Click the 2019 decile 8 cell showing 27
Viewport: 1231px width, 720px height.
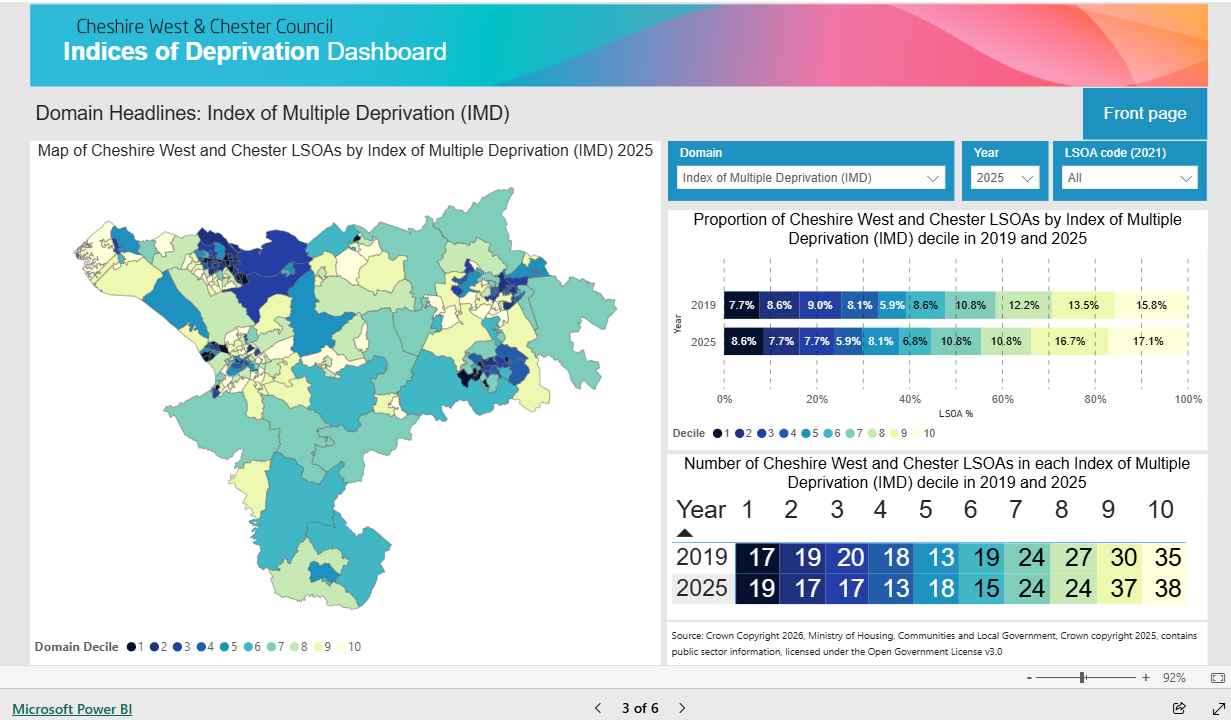point(1071,558)
